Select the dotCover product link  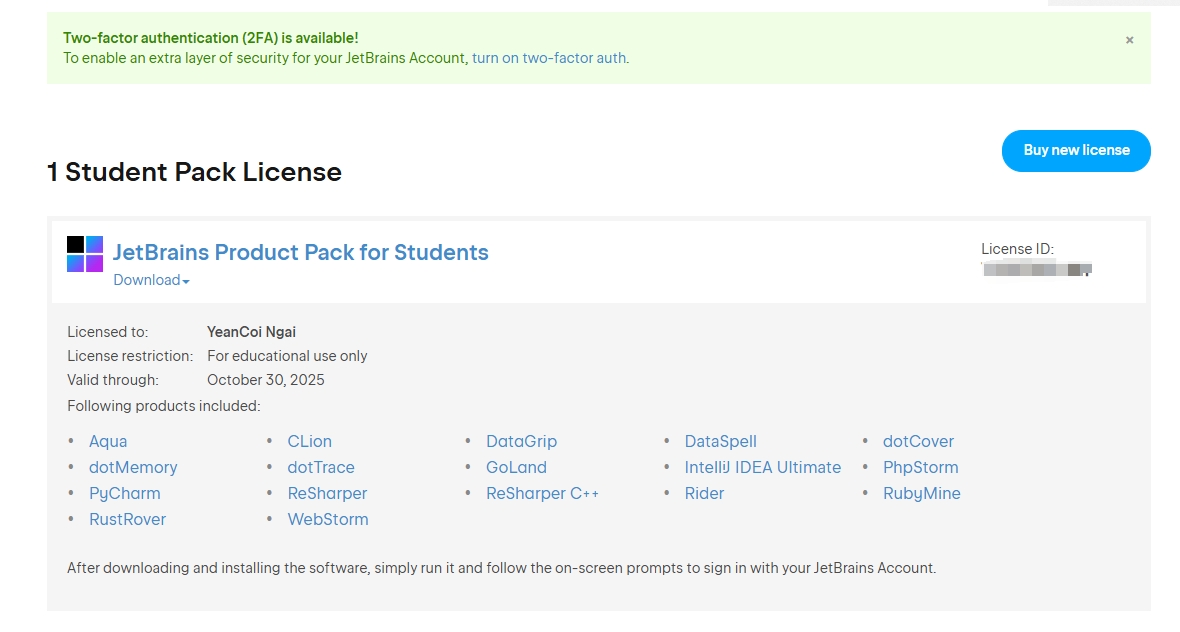tap(918, 441)
